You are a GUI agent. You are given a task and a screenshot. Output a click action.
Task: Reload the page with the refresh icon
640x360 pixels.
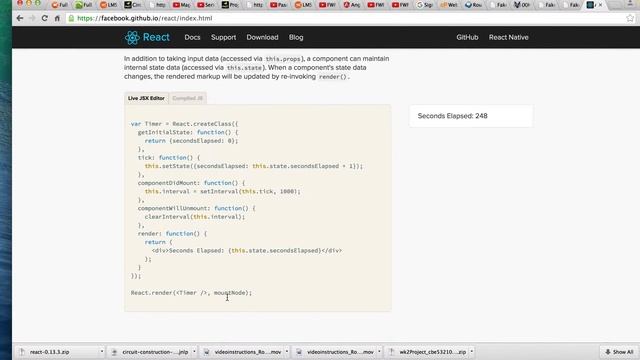click(44, 18)
